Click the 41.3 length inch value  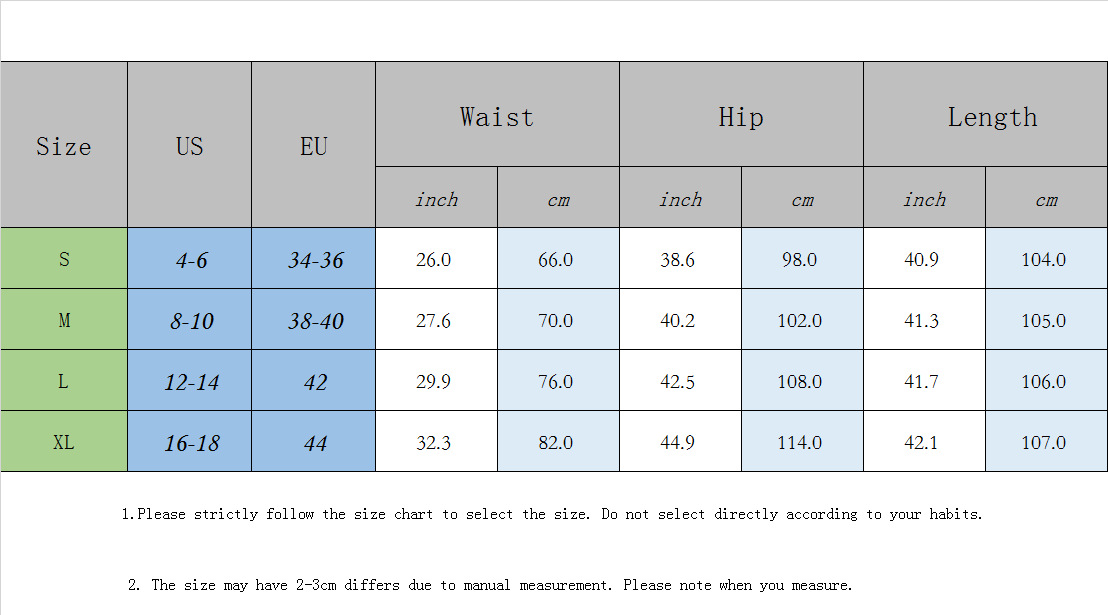pyautogui.click(x=920, y=321)
